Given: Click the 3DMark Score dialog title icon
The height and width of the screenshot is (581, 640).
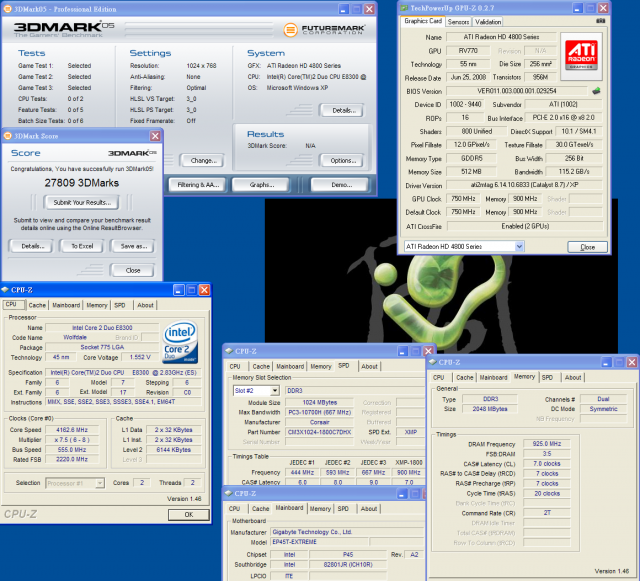Looking at the screenshot, I should 7,136.
